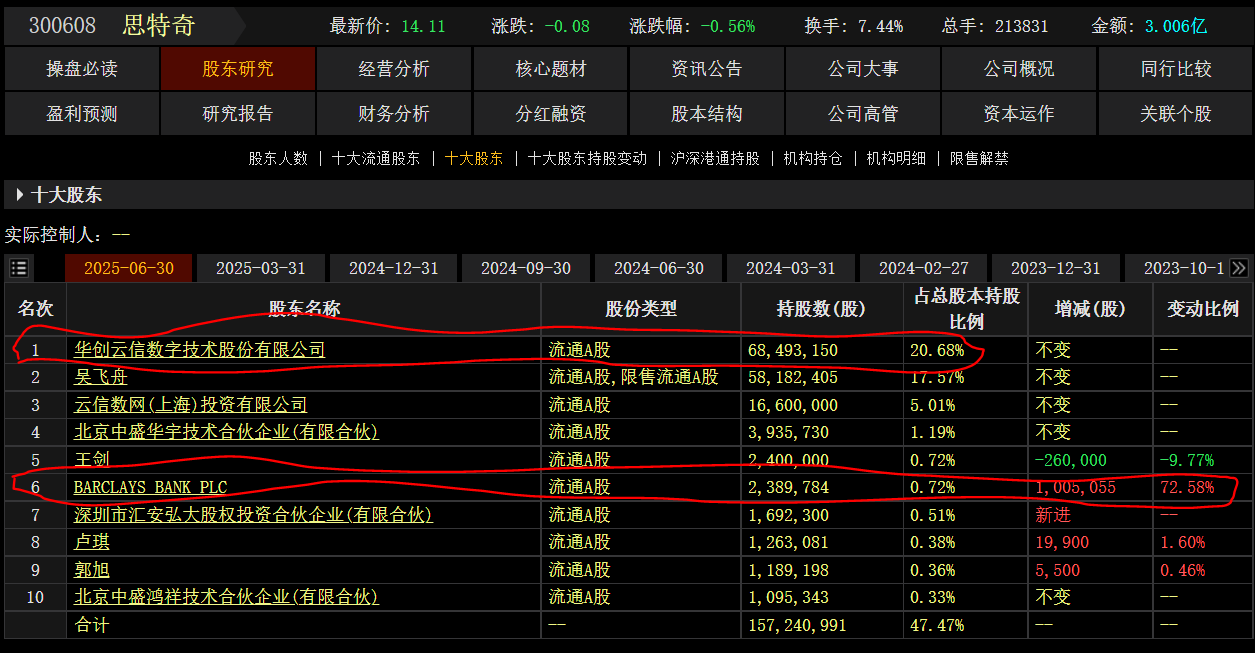
Task: Select the 2025-06-30 report date tab
Action: pyautogui.click(x=128, y=268)
